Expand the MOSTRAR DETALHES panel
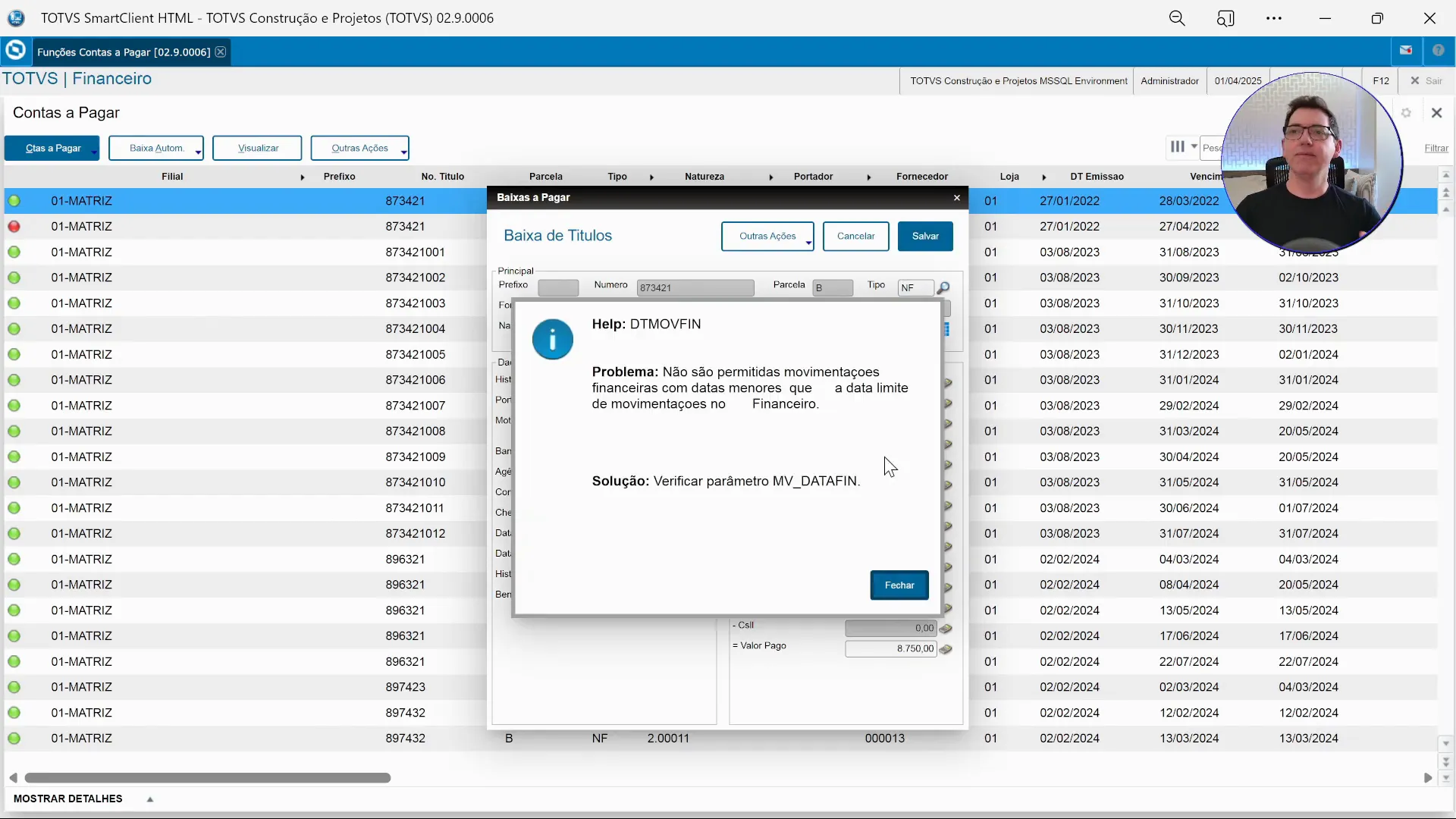This screenshot has height=819, width=1456. pyautogui.click(x=150, y=799)
